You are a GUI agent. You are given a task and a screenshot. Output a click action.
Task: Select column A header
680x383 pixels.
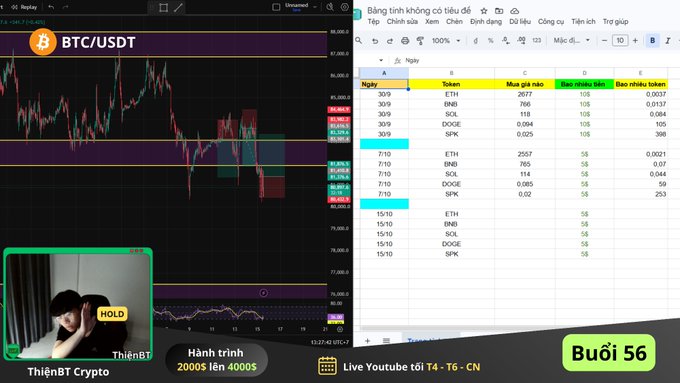(x=384, y=73)
